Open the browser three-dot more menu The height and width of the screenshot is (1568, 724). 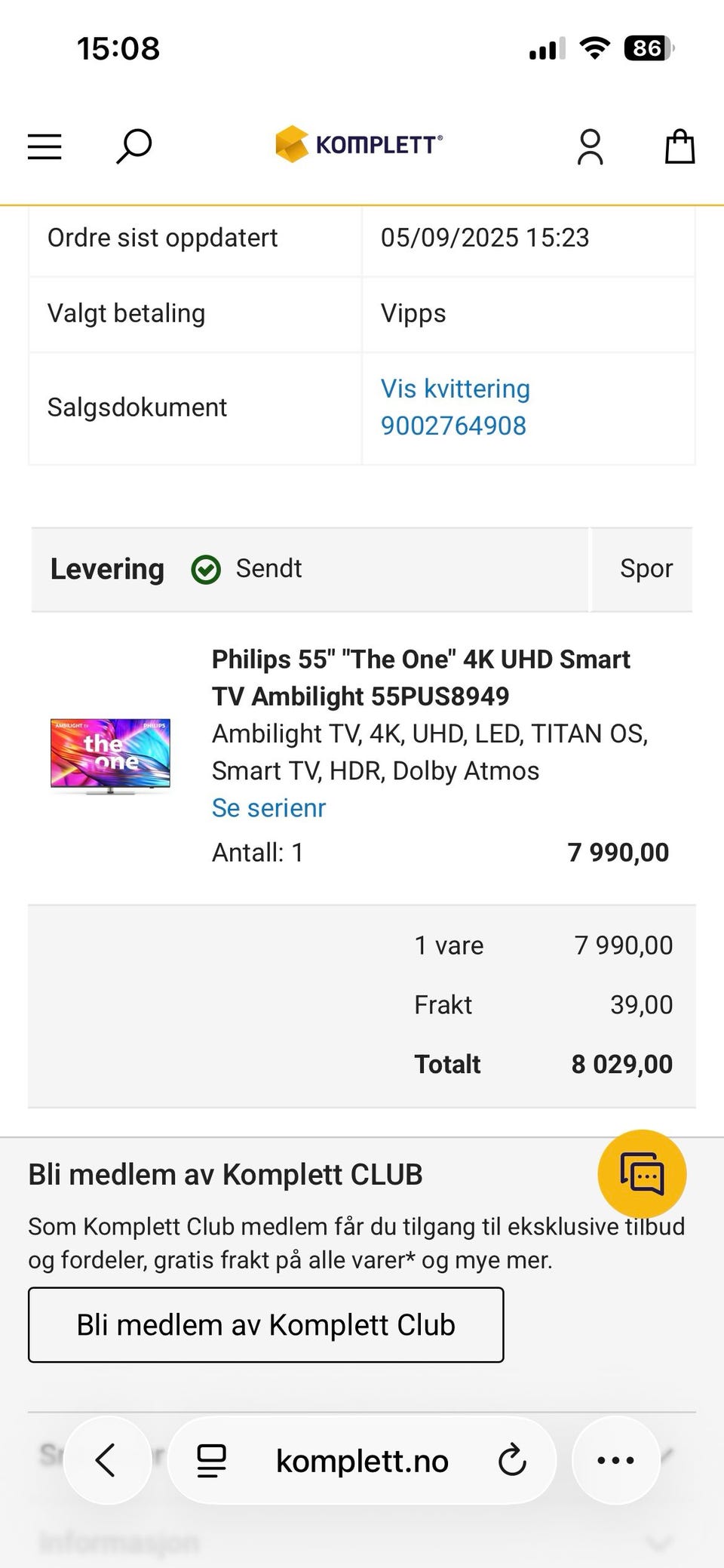pos(615,1460)
